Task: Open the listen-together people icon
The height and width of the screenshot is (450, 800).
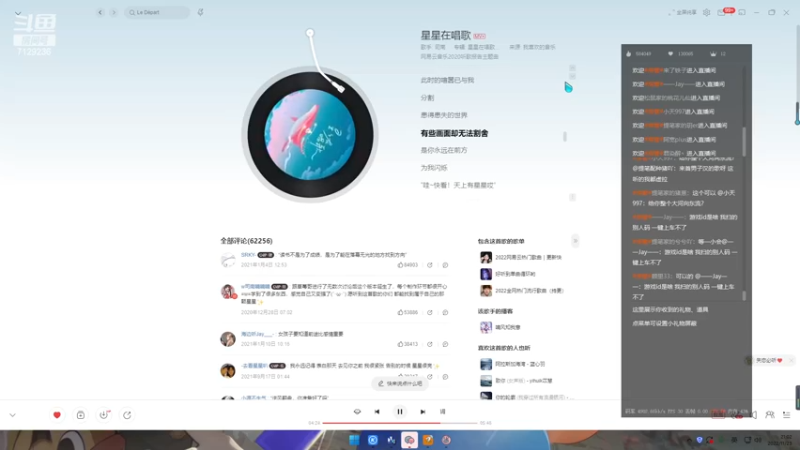Action: [770, 415]
